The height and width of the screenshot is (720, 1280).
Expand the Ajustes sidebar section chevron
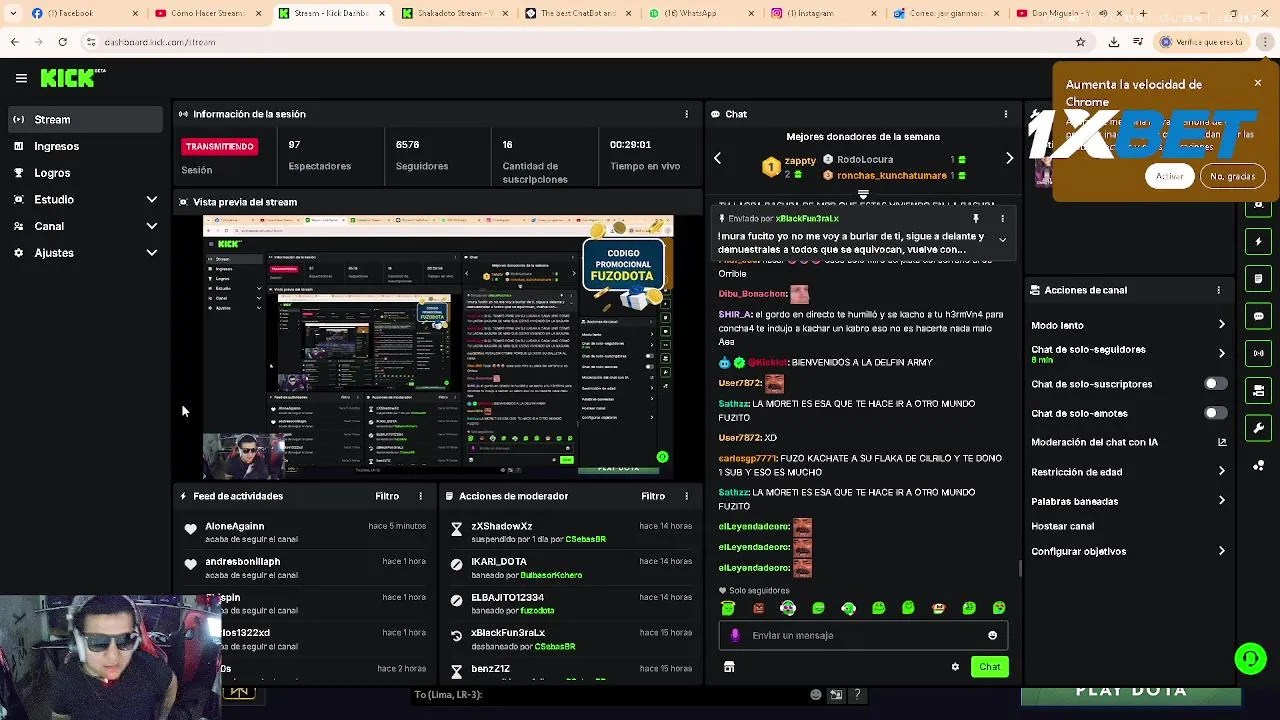pyautogui.click(x=152, y=253)
